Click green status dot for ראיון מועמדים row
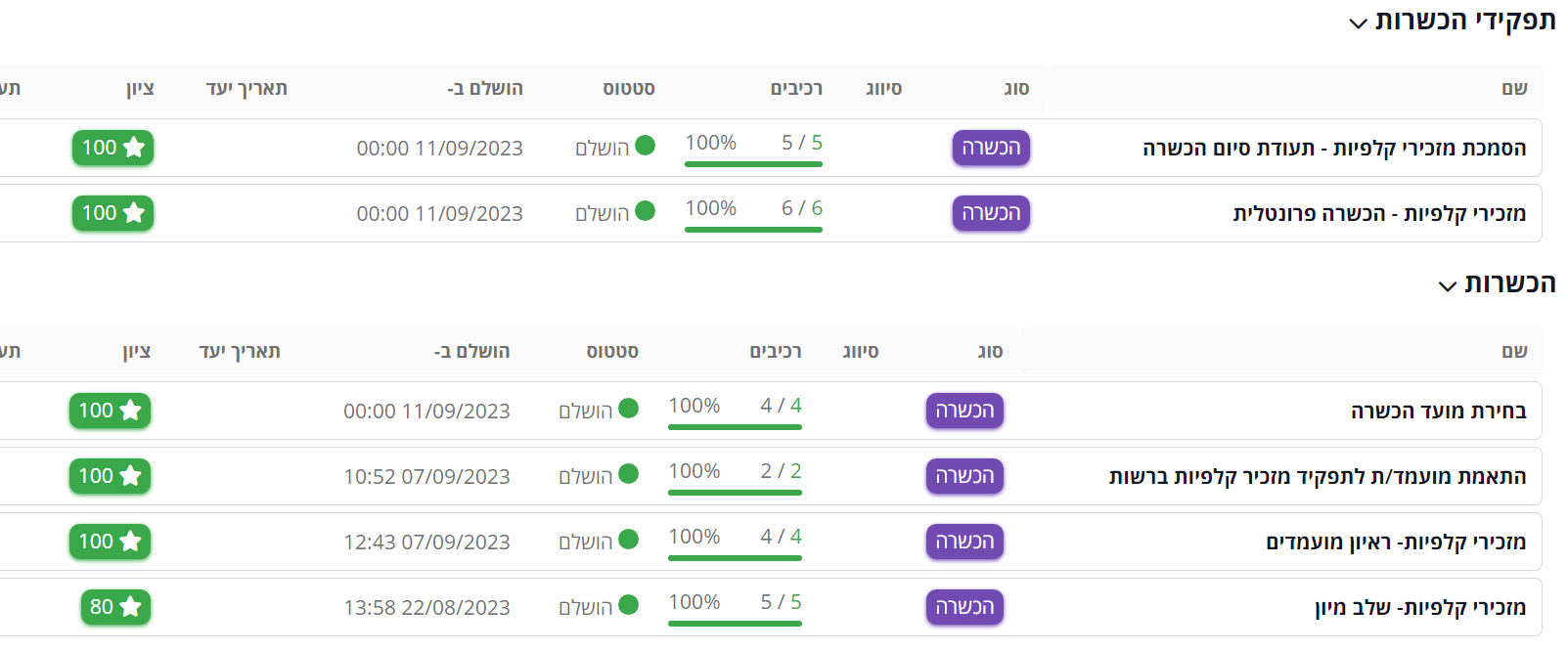The height and width of the screenshot is (651, 1568). point(629,540)
